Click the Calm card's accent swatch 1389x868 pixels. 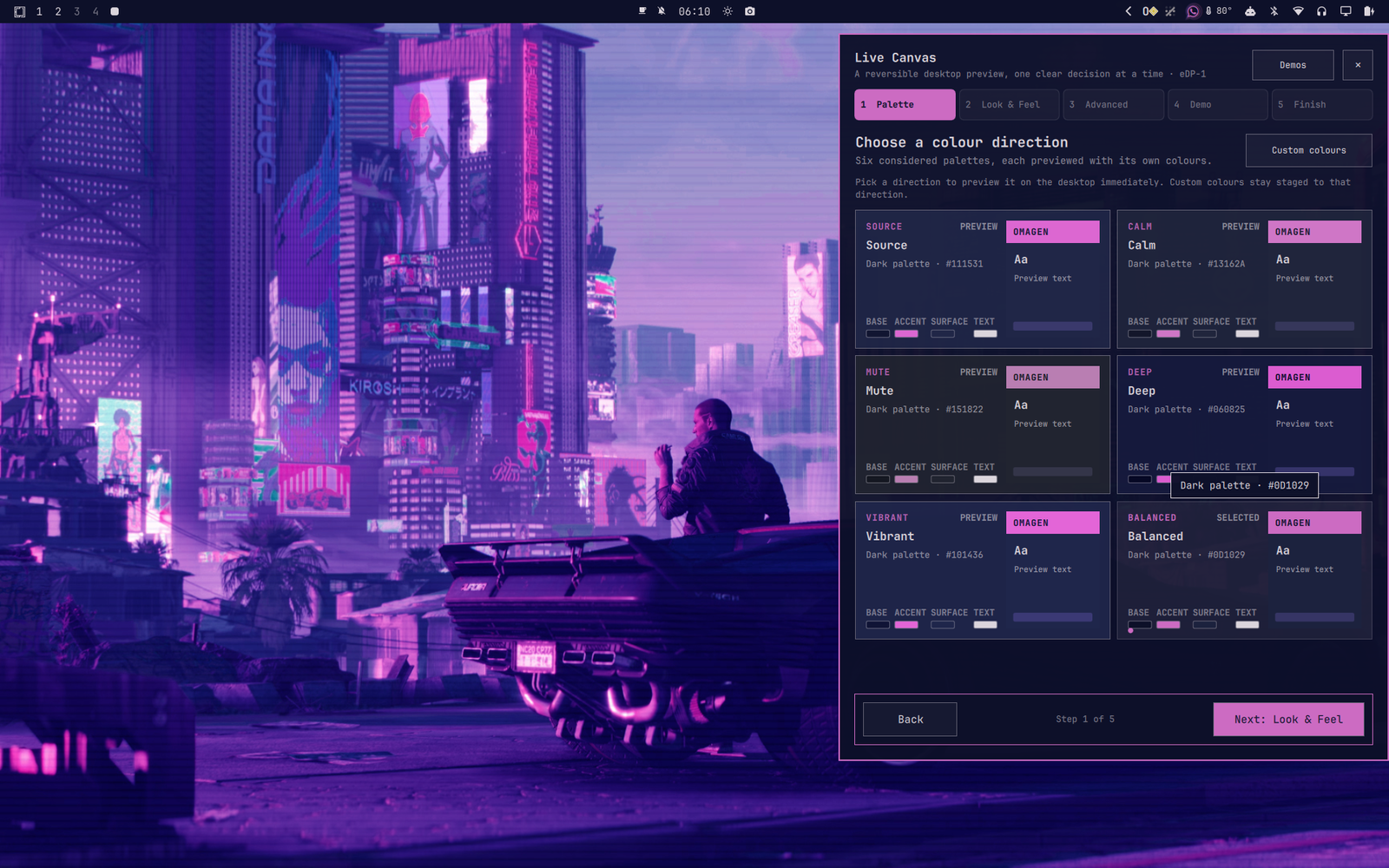pyautogui.click(x=1168, y=333)
